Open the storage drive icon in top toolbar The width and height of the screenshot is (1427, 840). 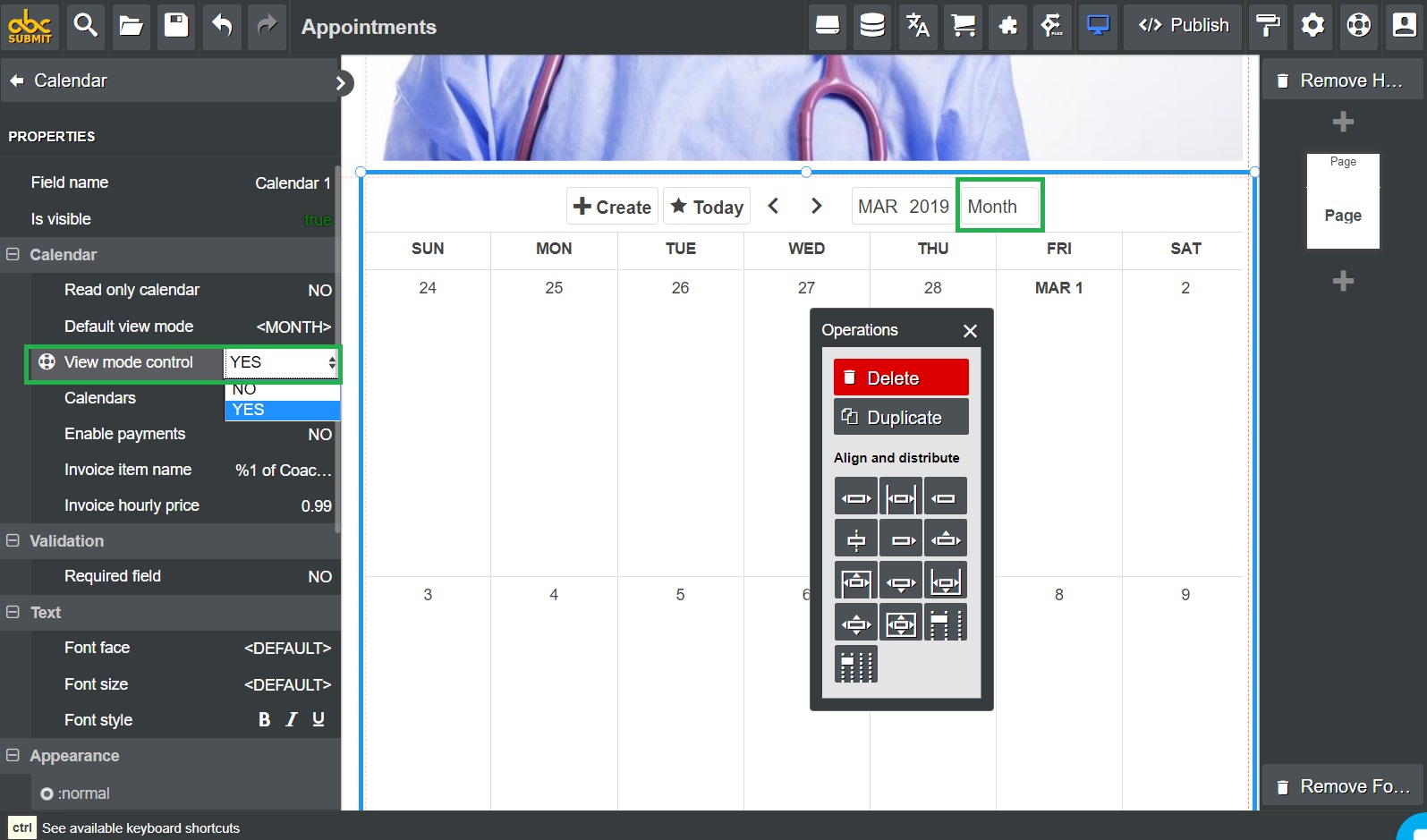(x=828, y=26)
